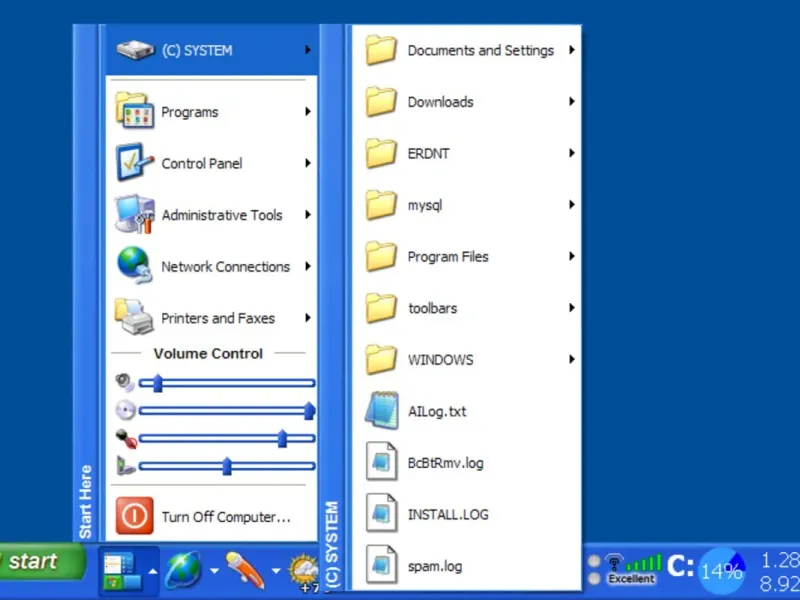The height and width of the screenshot is (600, 800).
Task: Click the wireless signal Excellent indicator
Action: (633, 569)
